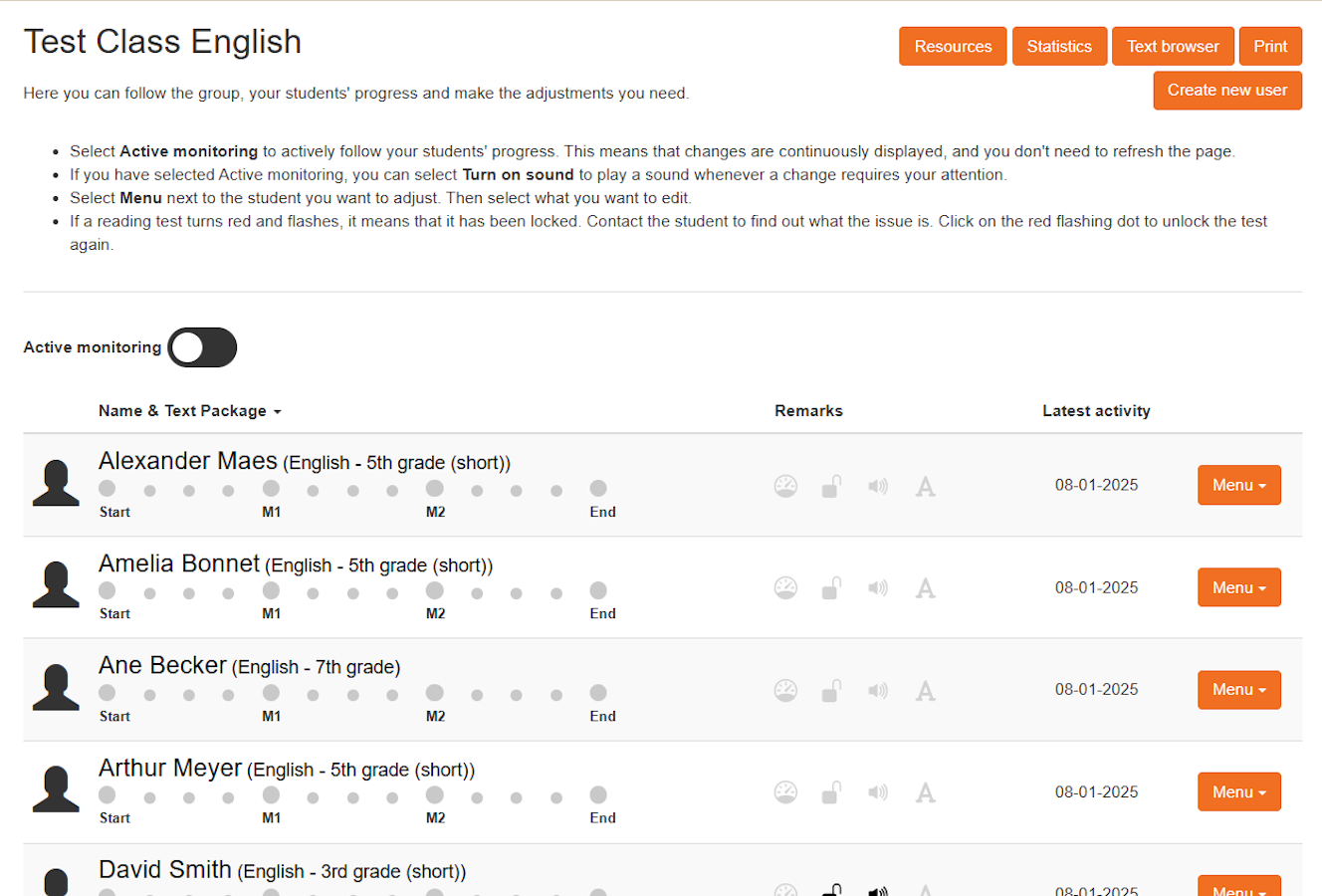
Task: Click the unlock padlock icon for Amelia Bonnet
Action: pyautogui.click(x=831, y=588)
